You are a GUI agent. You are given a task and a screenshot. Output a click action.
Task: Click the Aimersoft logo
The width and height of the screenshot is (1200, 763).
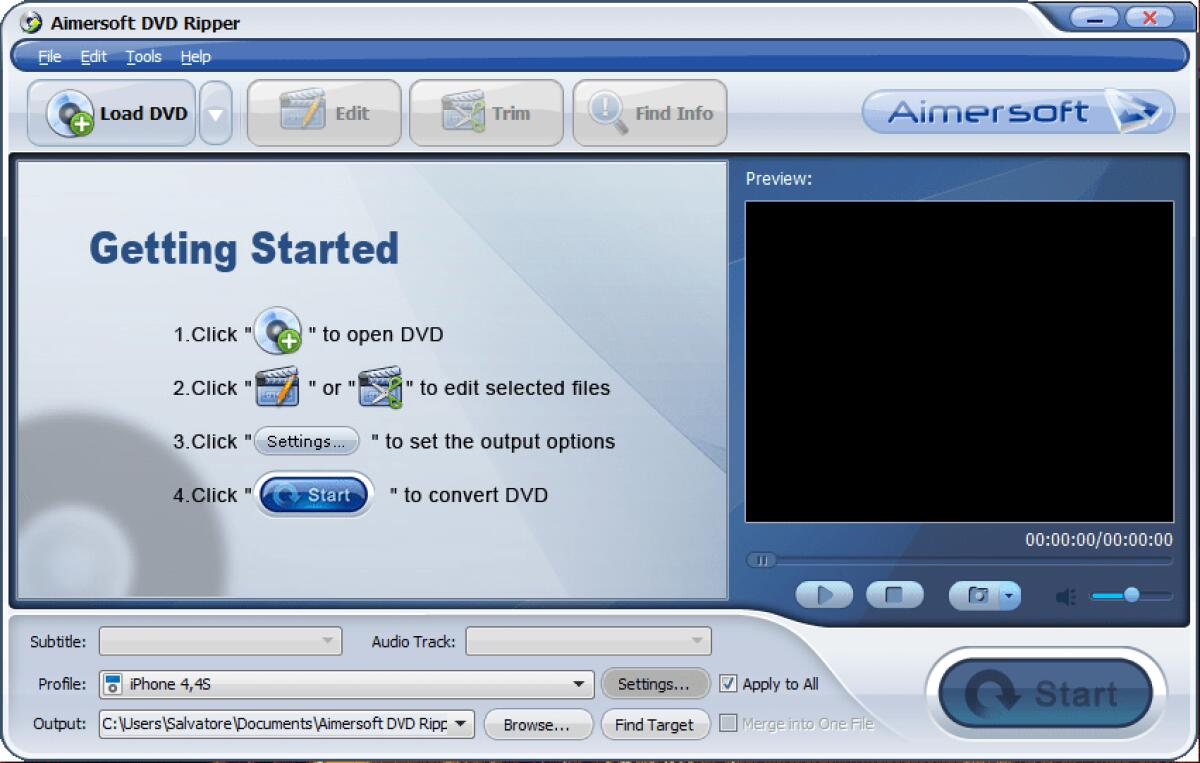pyautogui.click(x=1018, y=112)
